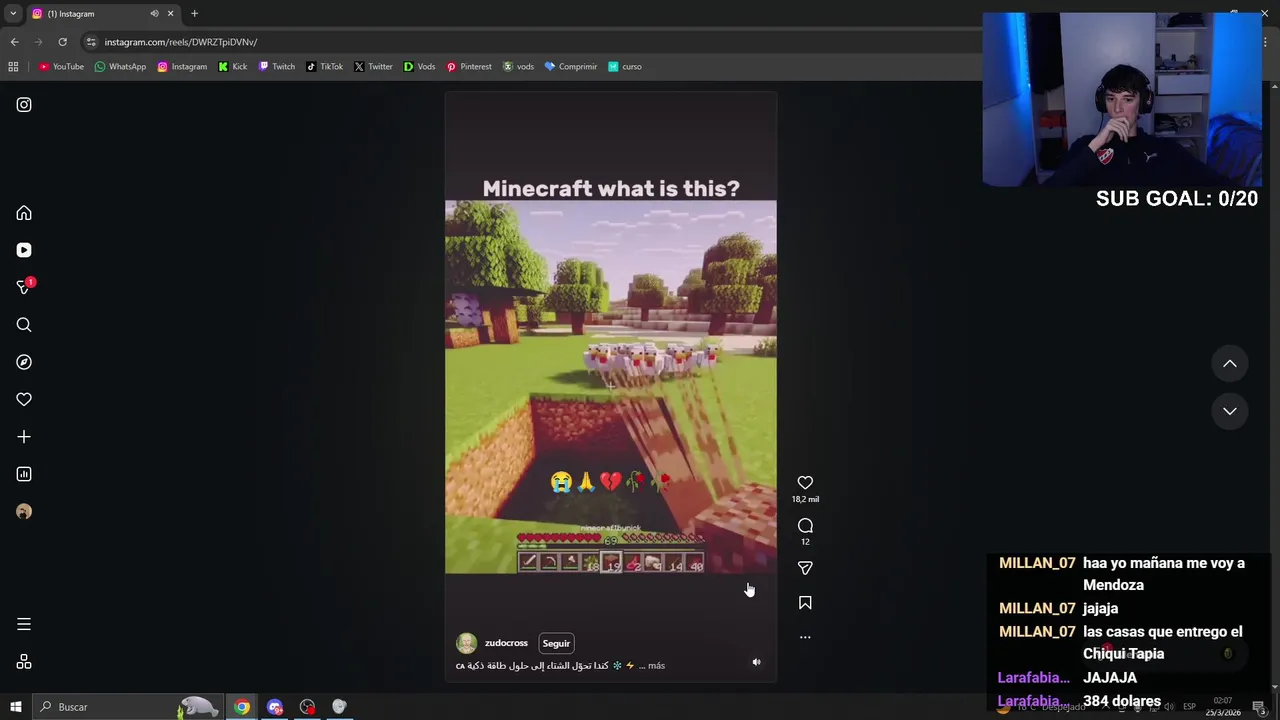Open a new browser tab
1280x720 pixels.
pos(194,14)
